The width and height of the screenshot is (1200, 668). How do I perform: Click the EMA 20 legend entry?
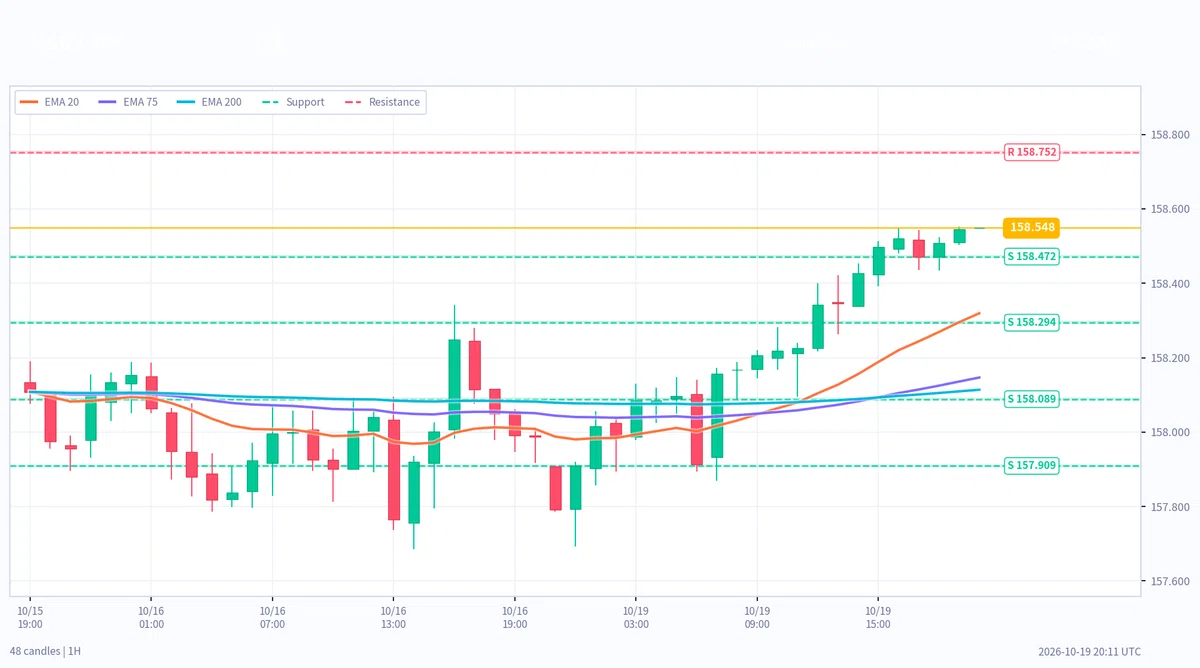[x=49, y=102]
